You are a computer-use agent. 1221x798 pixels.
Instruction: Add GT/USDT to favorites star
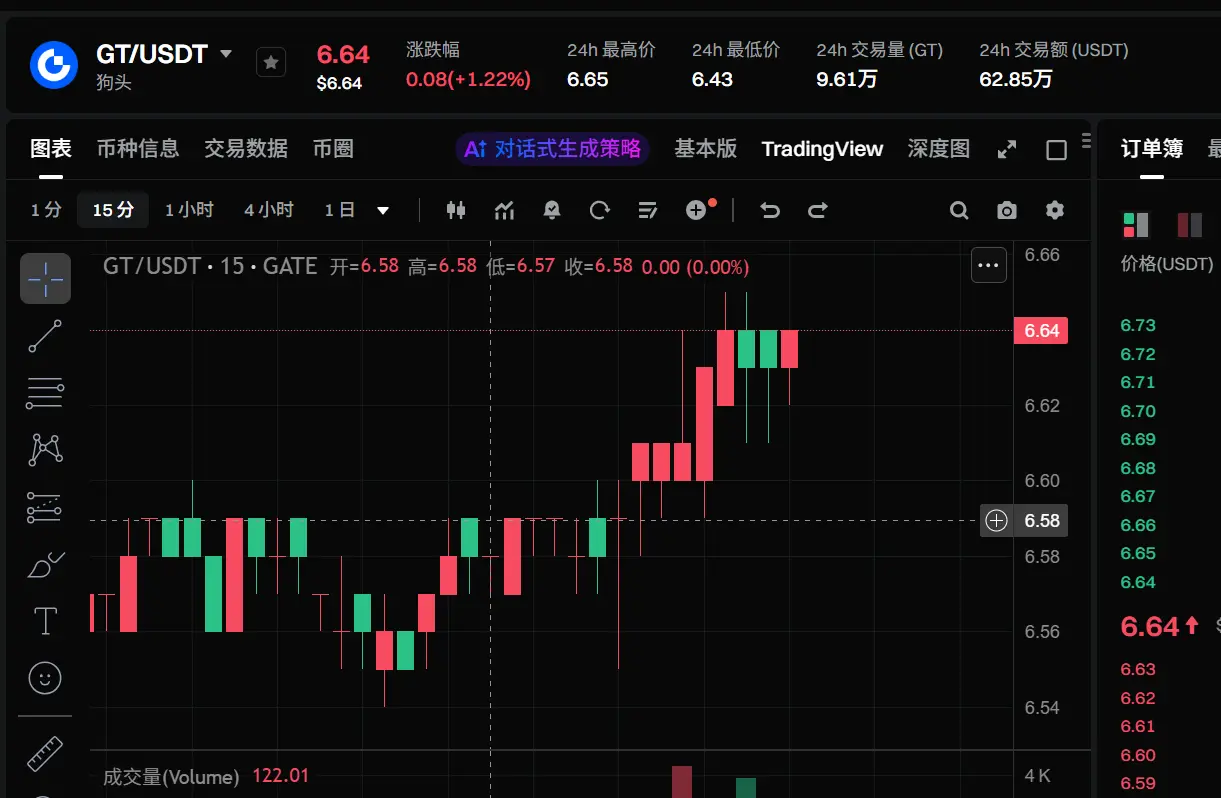271,63
